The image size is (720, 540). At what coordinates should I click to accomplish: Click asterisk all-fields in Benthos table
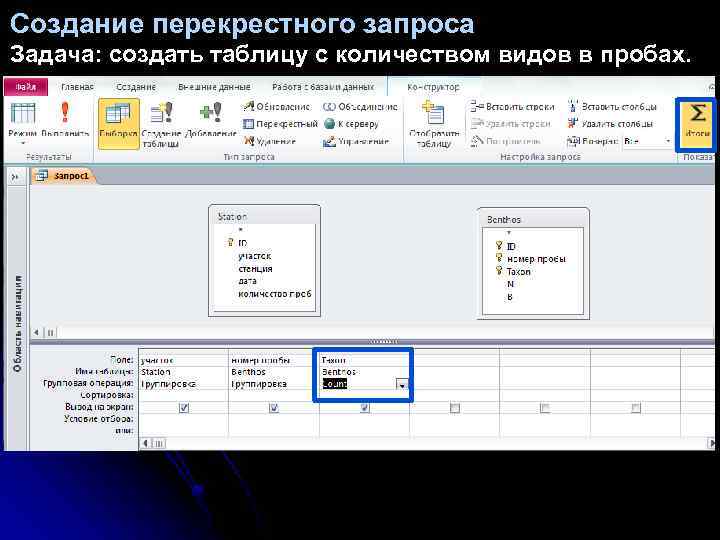coord(508,233)
